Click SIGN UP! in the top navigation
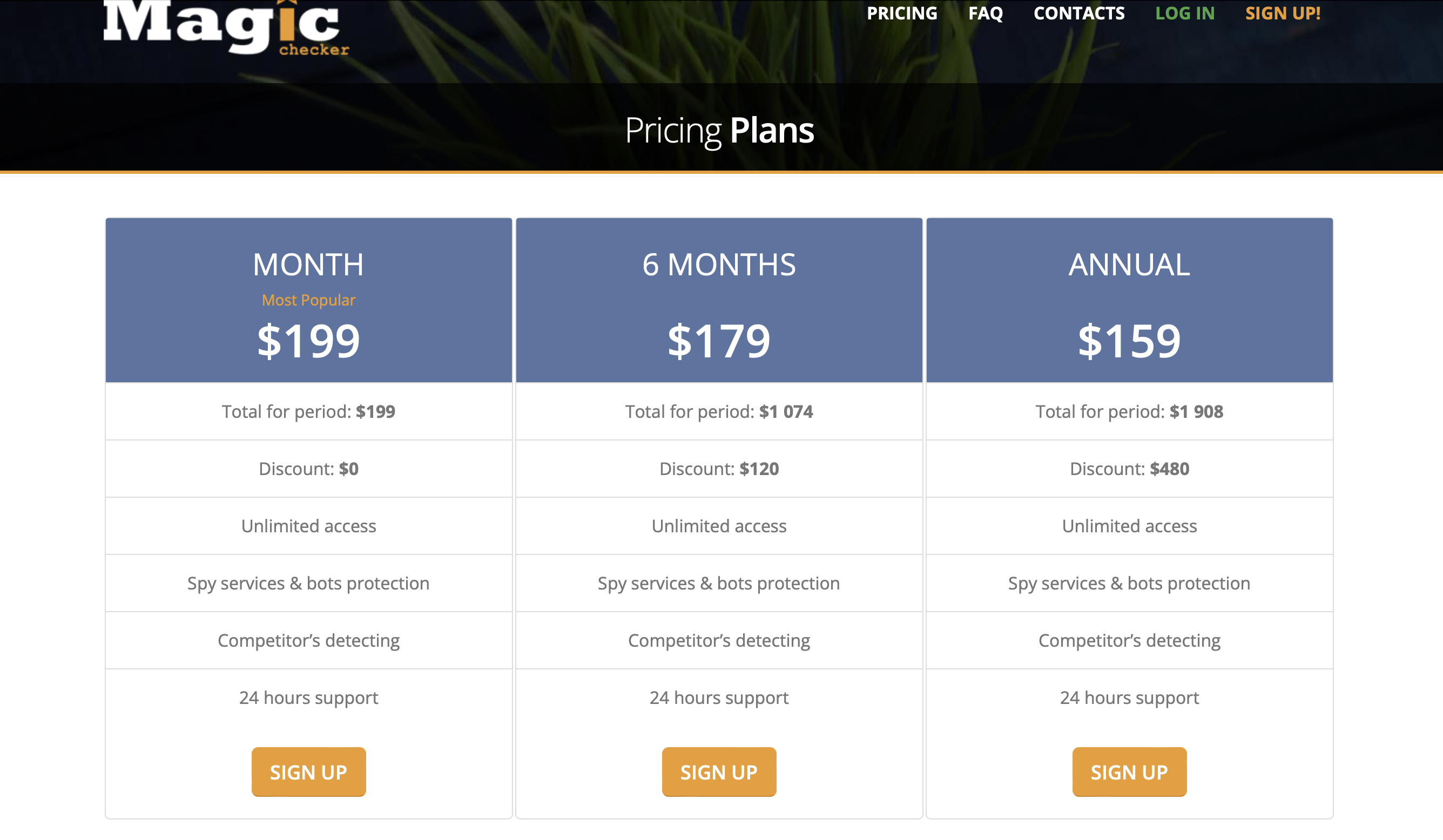 click(x=1283, y=13)
